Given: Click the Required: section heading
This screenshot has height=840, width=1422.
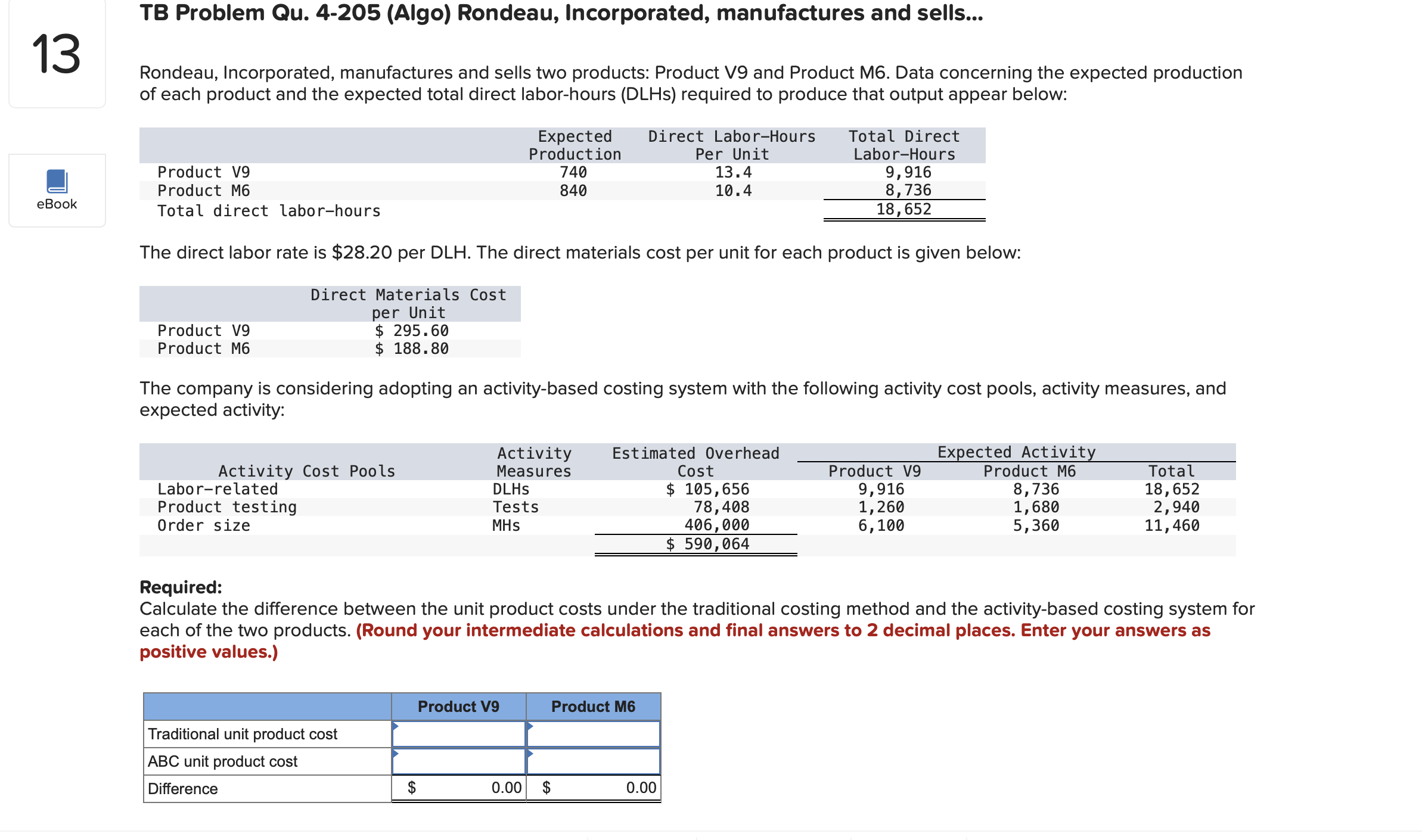Looking at the screenshot, I should [181, 587].
